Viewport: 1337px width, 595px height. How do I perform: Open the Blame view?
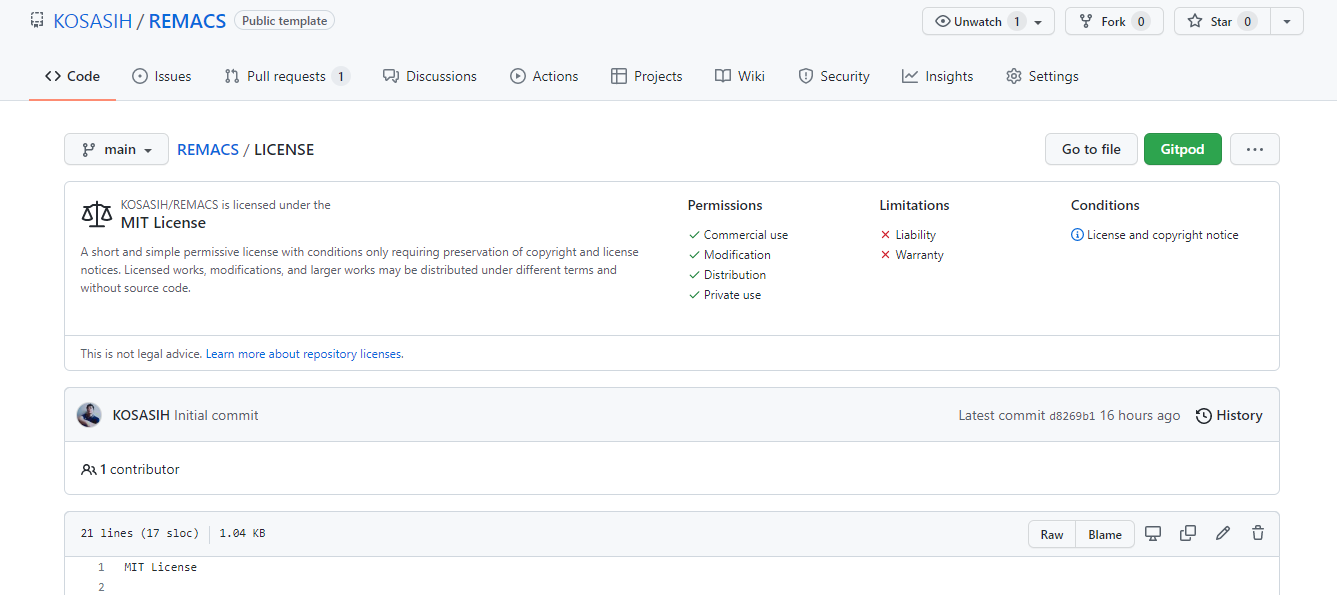click(1105, 534)
